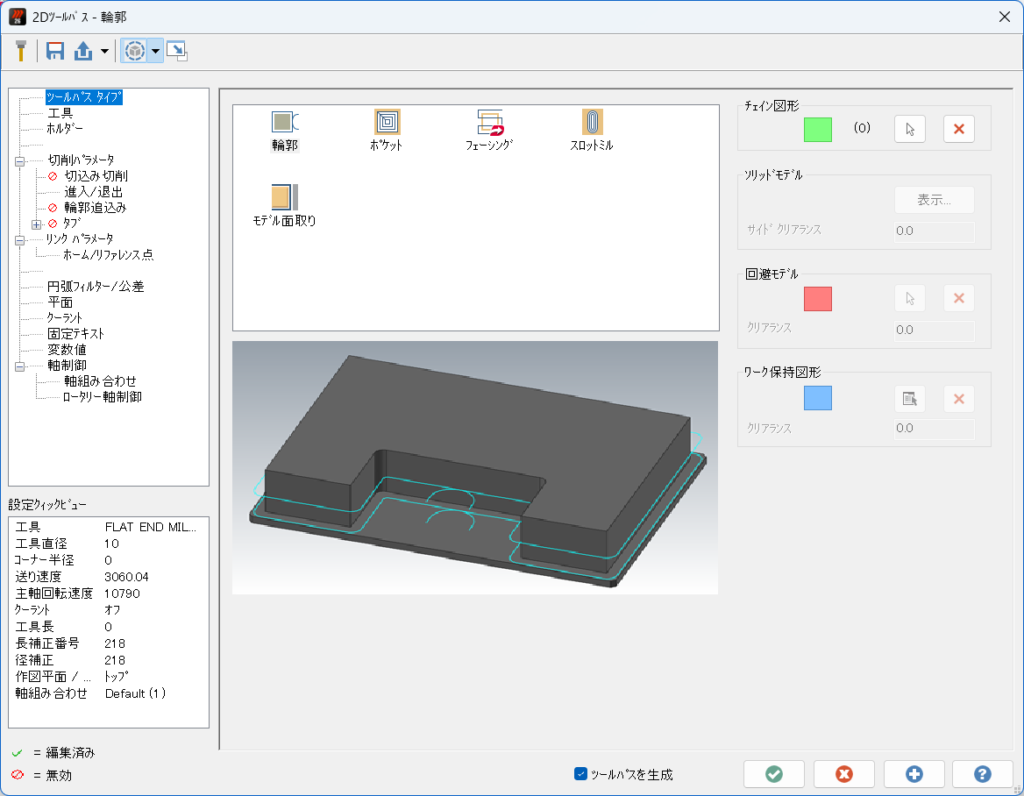1024x796 pixels.
Task: Click the red 回避モデル color swatch
Action: tap(818, 298)
